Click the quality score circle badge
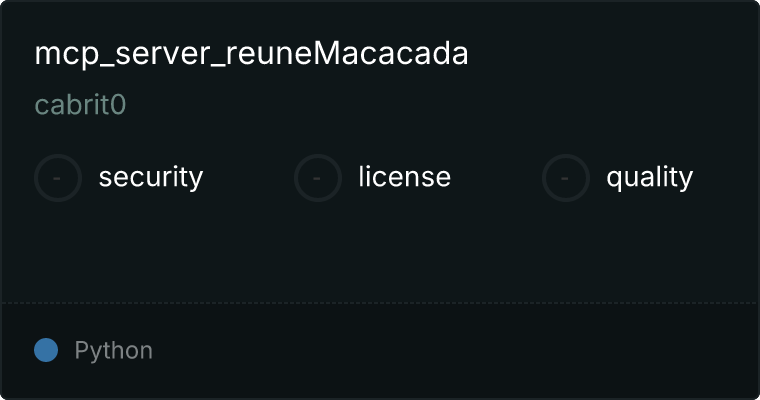Image resolution: width=760 pixels, height=400 pixels. [x=566, y=178]
